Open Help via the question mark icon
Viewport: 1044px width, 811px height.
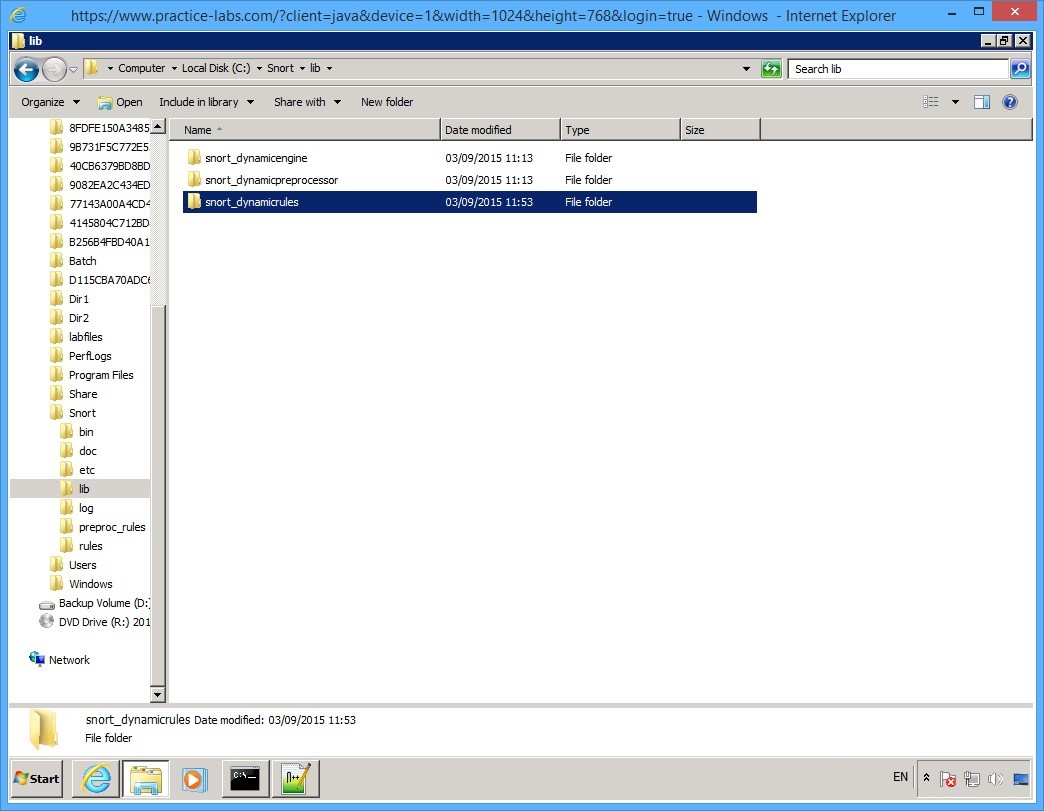coord(1008,101)
